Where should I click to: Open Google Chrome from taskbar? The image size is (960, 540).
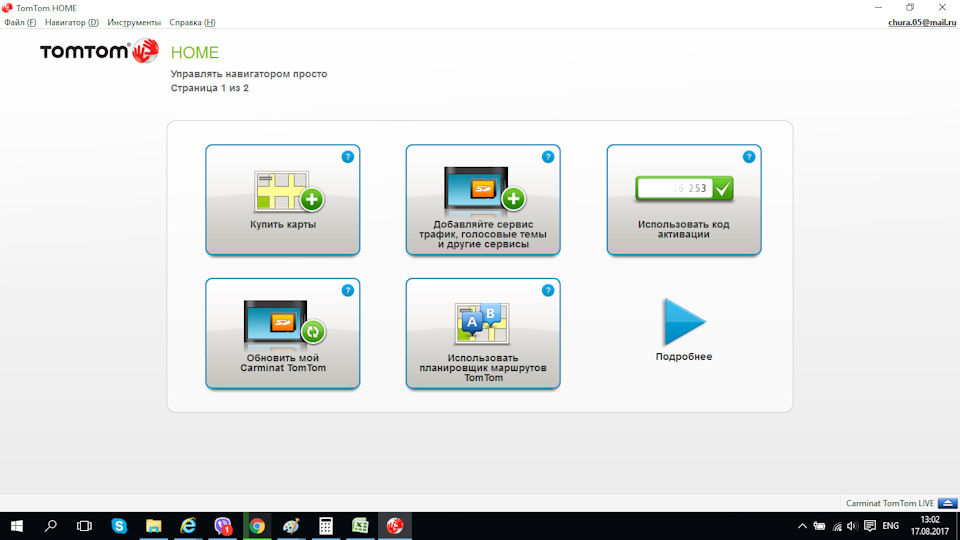click(257, 526)
